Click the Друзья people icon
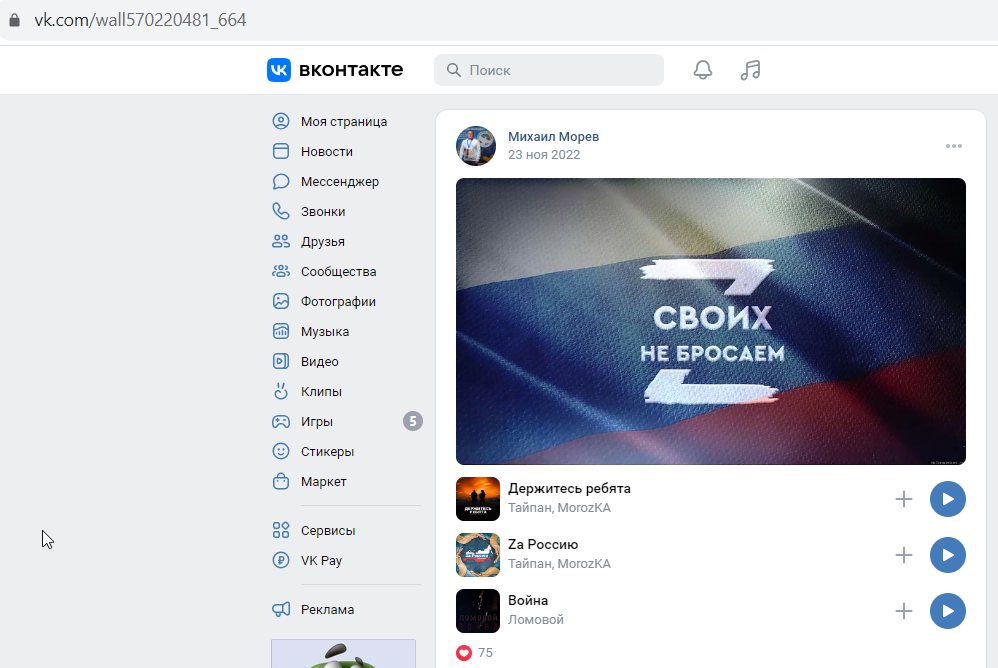This screenshot has height=668, width=998. click(281, 241)
